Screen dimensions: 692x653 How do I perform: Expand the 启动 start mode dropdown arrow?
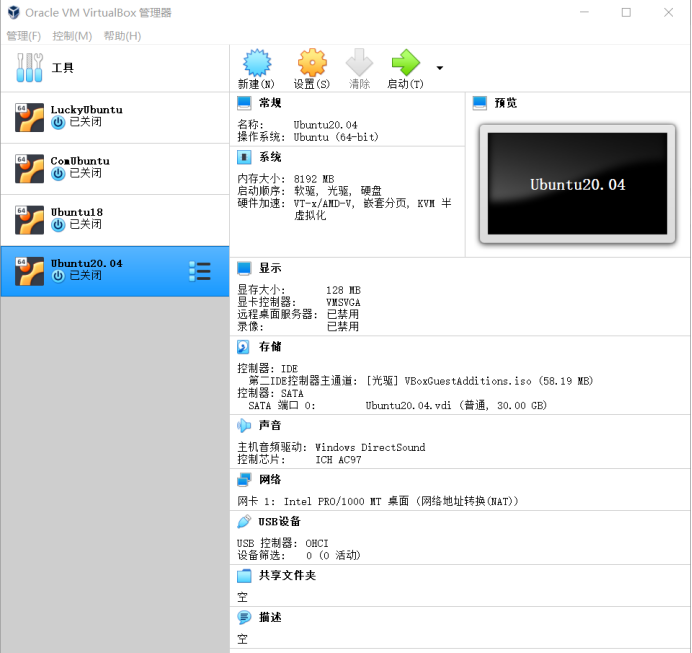(440, 68)
